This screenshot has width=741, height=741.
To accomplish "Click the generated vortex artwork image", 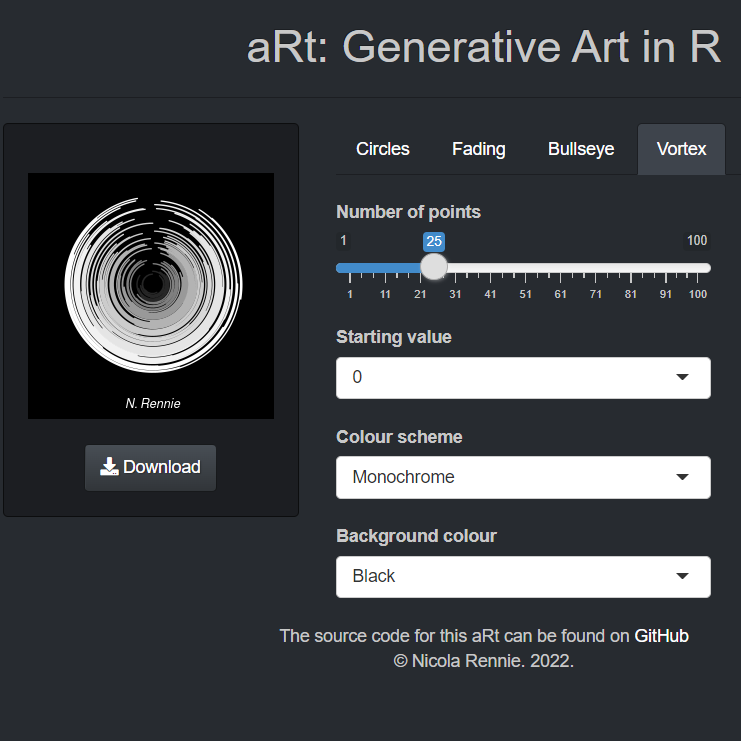I will (151, 296).
